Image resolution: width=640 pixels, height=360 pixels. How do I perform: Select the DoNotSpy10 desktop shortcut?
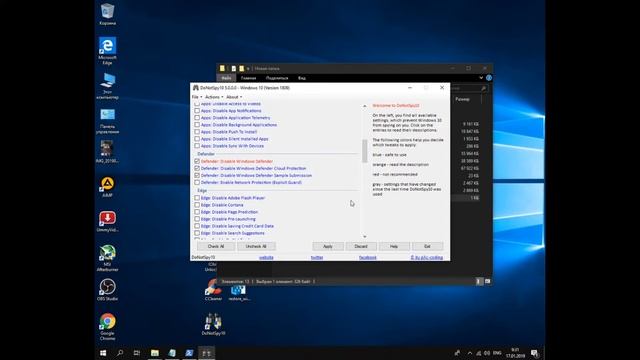213,324
